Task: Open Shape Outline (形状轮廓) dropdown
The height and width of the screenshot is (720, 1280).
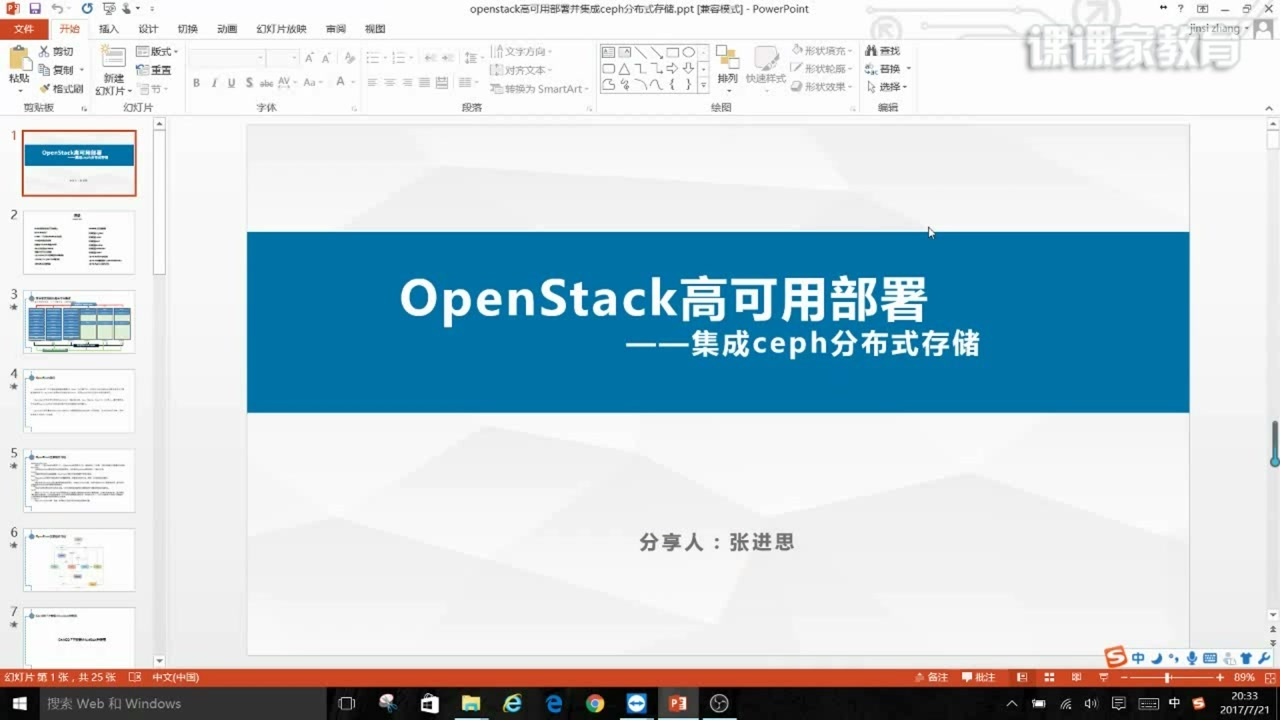Action: (x=824, y=68)
